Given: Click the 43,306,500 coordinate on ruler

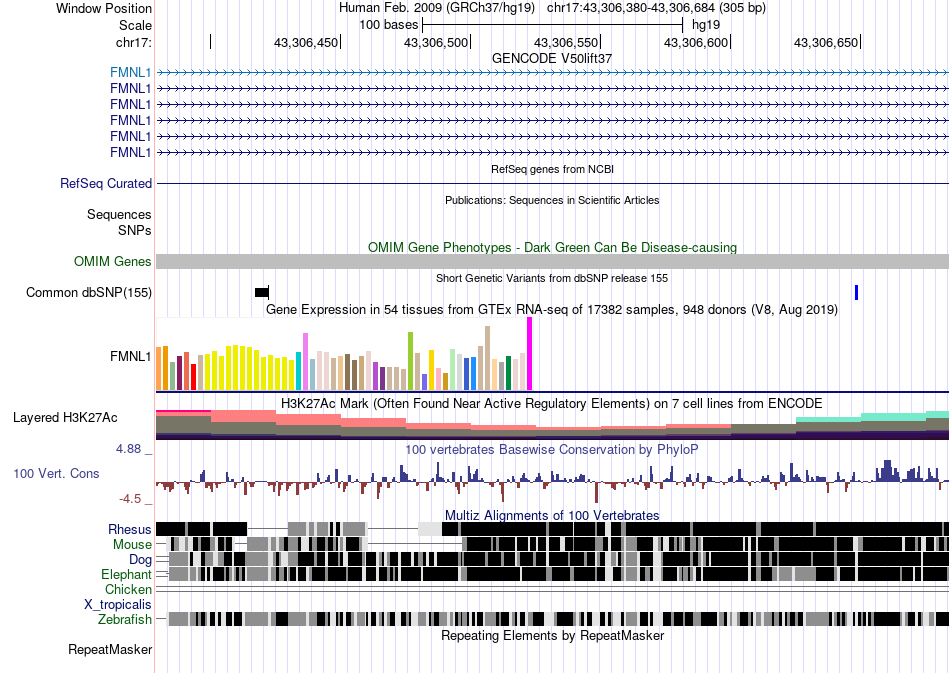Looking at the screenshot, I should pyautogui.click(x=436, y=42).
